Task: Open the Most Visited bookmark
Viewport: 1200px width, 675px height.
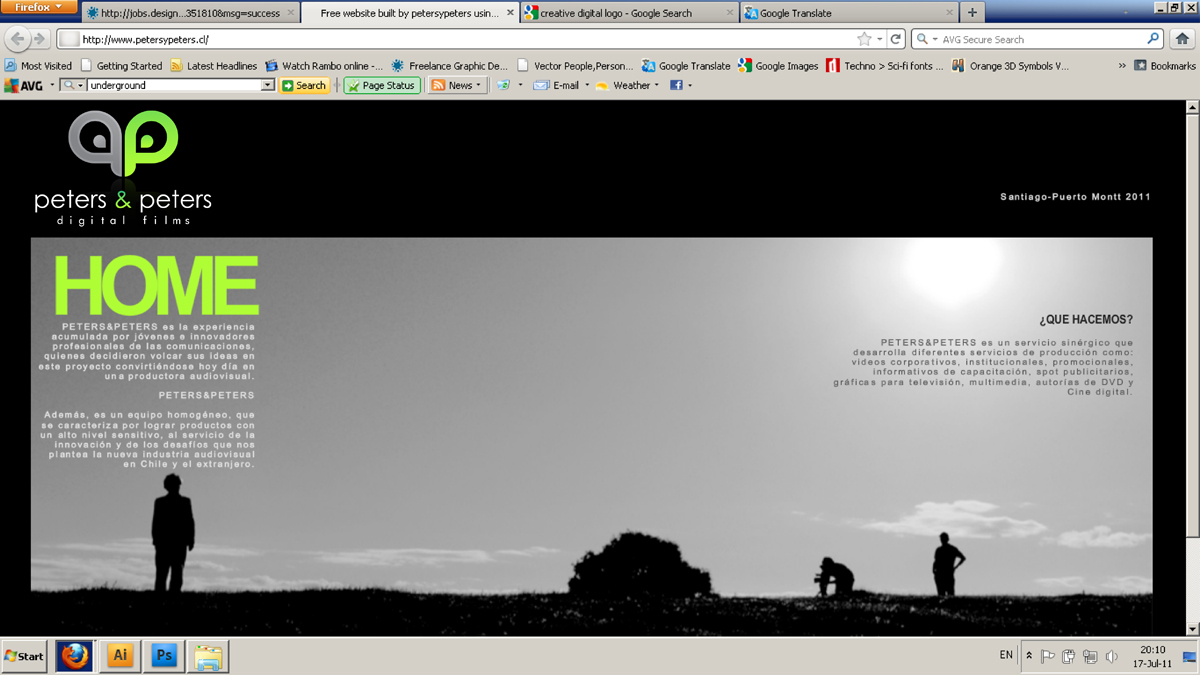Action: pyautogui.click(x=39, y=66)
